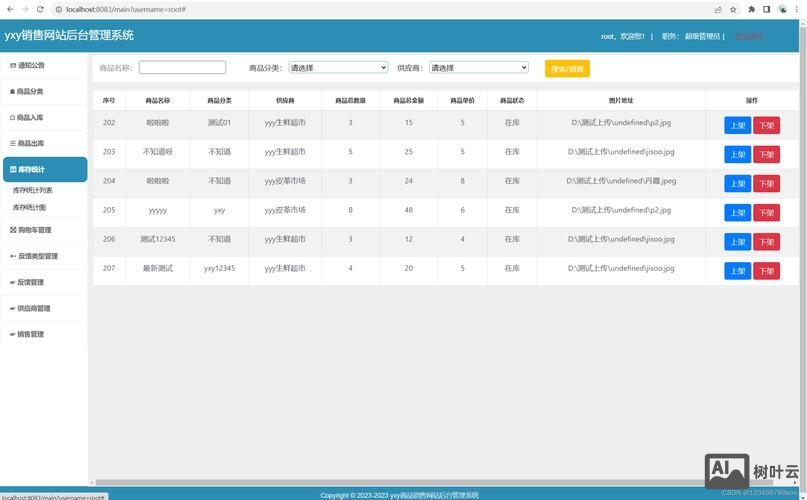807x500 pixels.
Task: Click 上架 for product row 202
Action: (737, 126)
